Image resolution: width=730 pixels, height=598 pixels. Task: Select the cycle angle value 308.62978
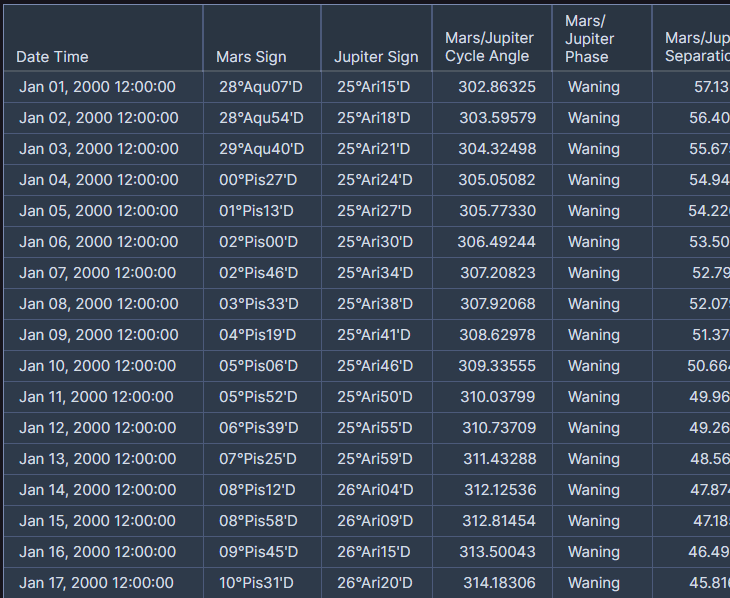pyautogui.click(x=497, y=335)
